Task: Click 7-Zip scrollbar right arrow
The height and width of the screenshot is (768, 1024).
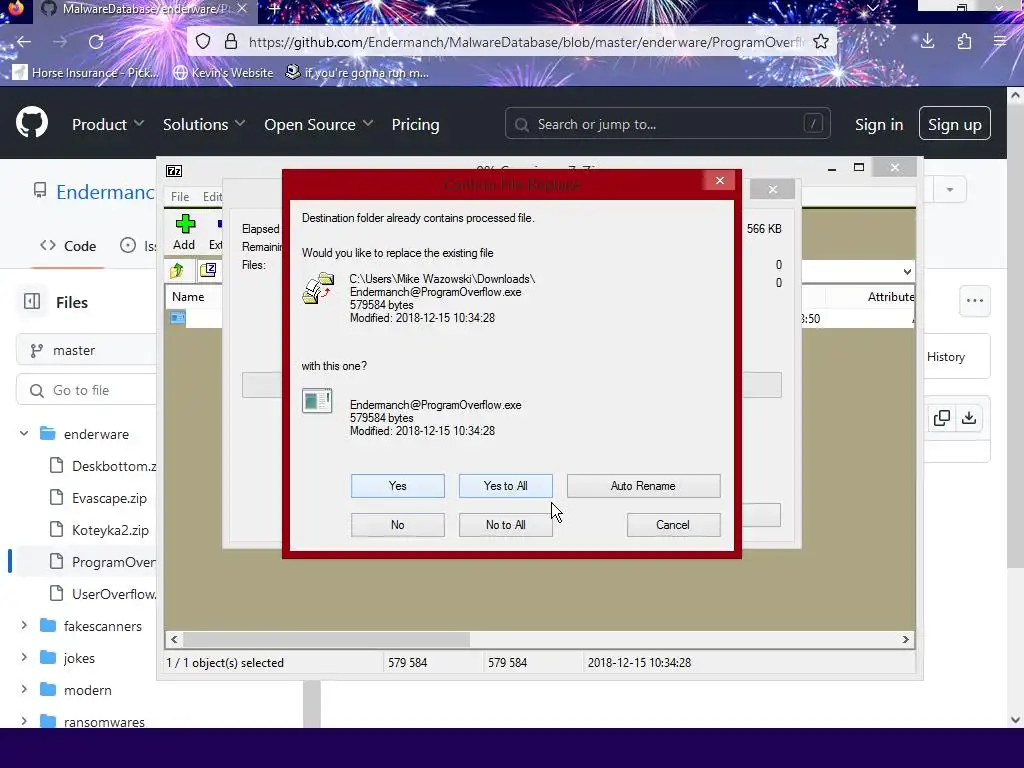Action: (905, 639)
